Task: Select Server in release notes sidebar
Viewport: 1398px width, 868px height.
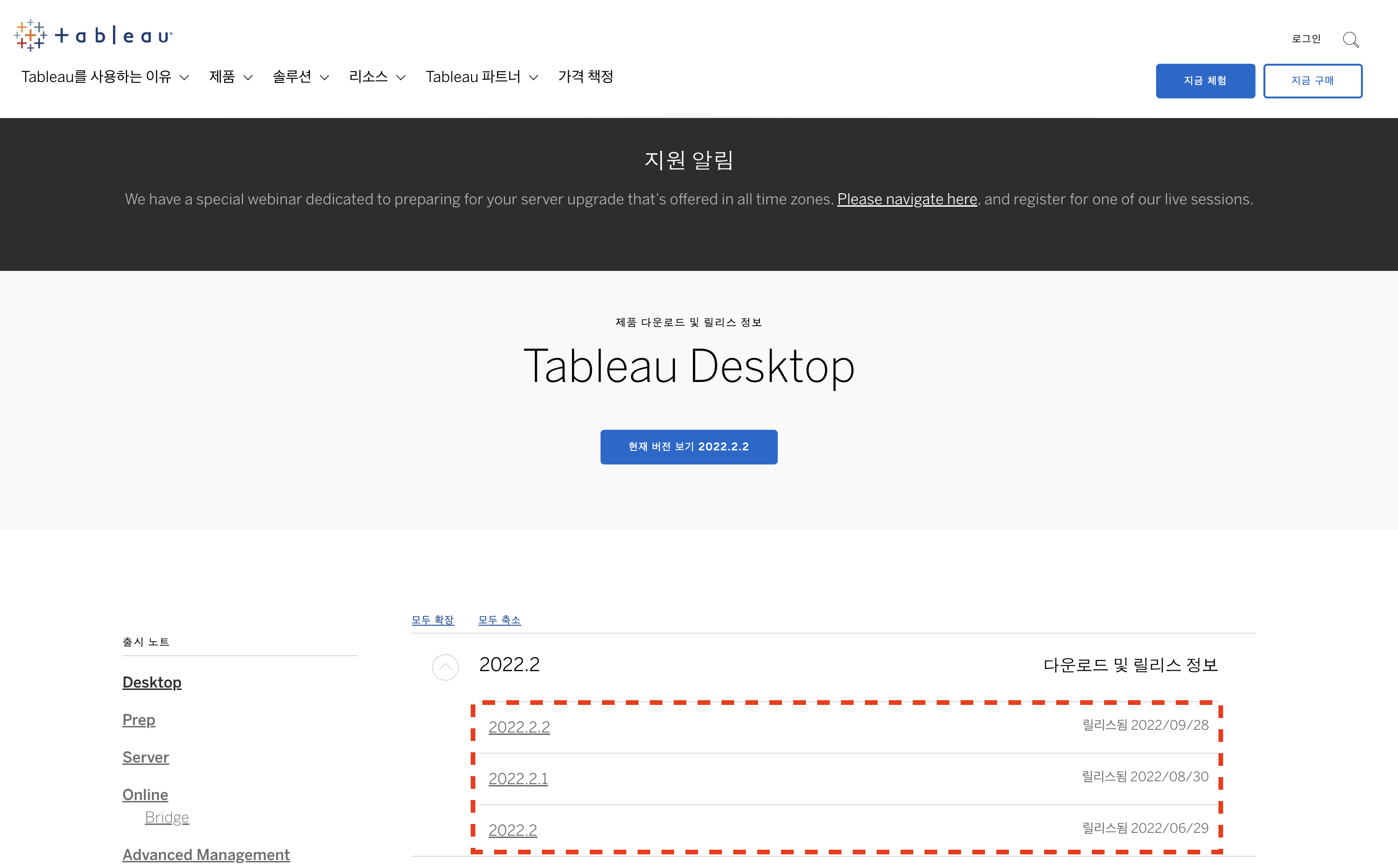Action: 145,757
